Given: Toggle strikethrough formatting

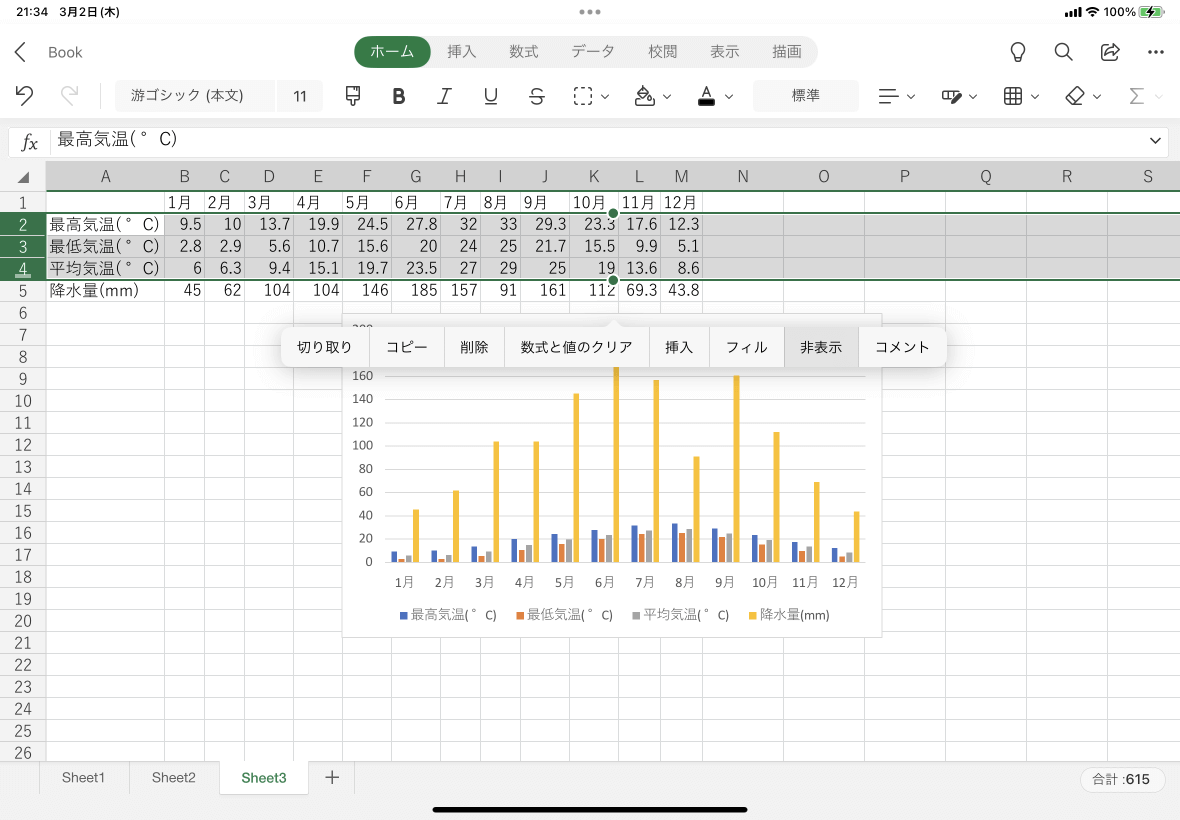Looking at the screenshot, I should pyautogui.click(x=537, y=96).
